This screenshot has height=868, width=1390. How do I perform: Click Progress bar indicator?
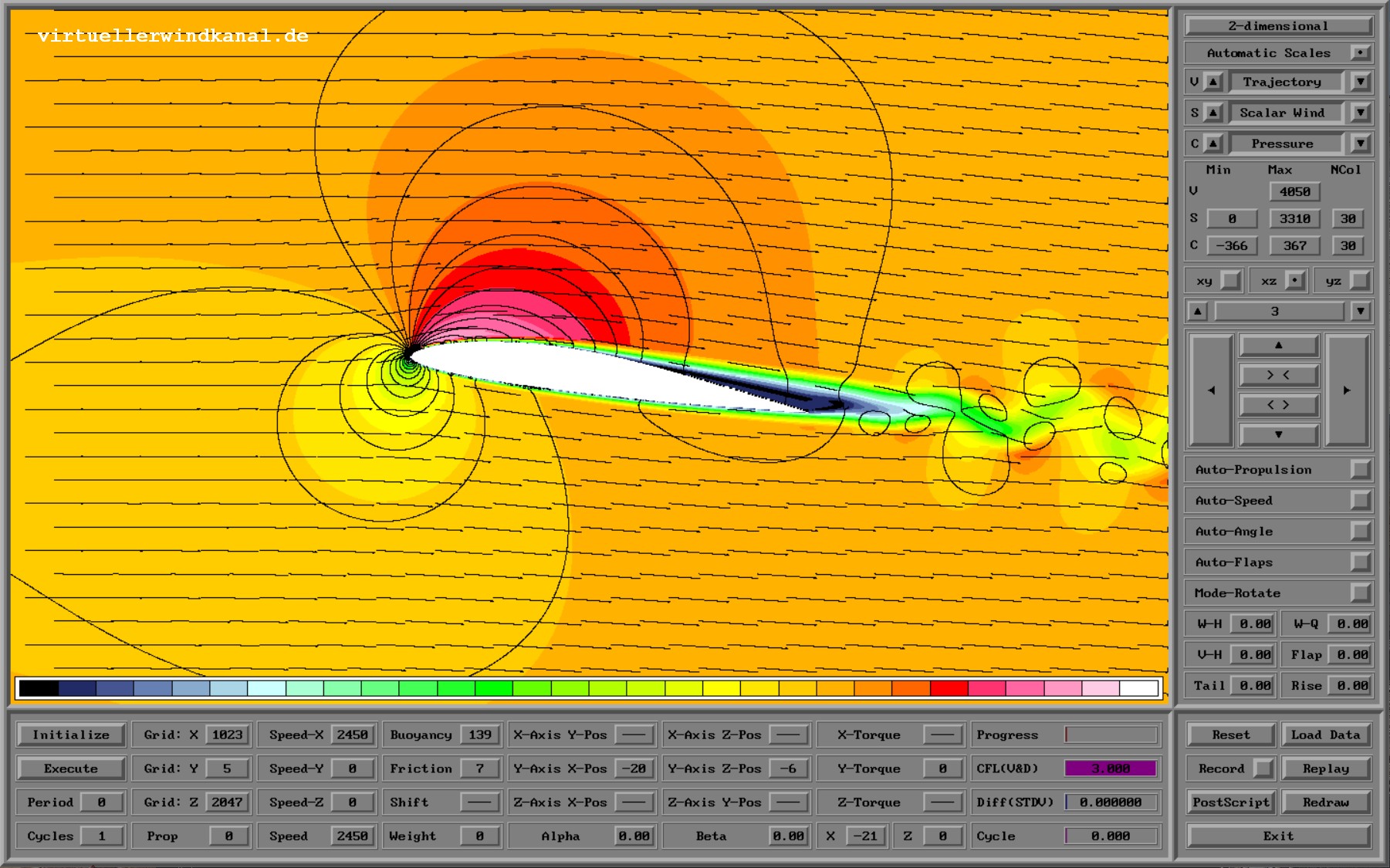1111,735
